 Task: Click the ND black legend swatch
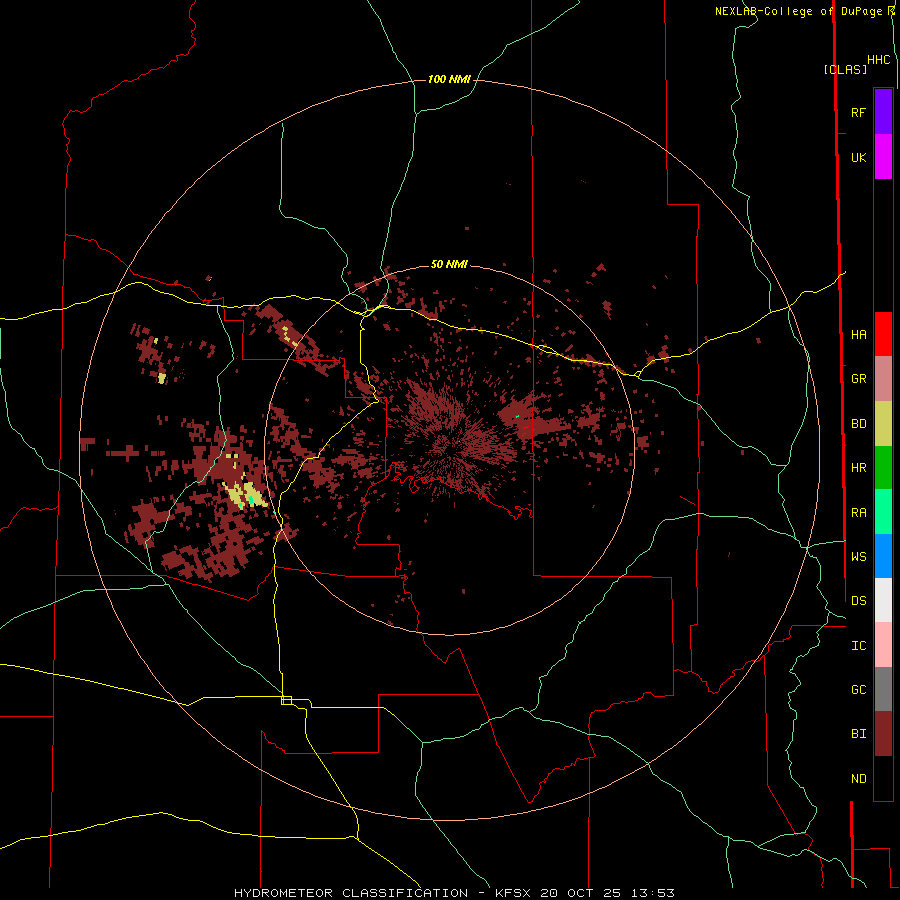coord(883,778)
